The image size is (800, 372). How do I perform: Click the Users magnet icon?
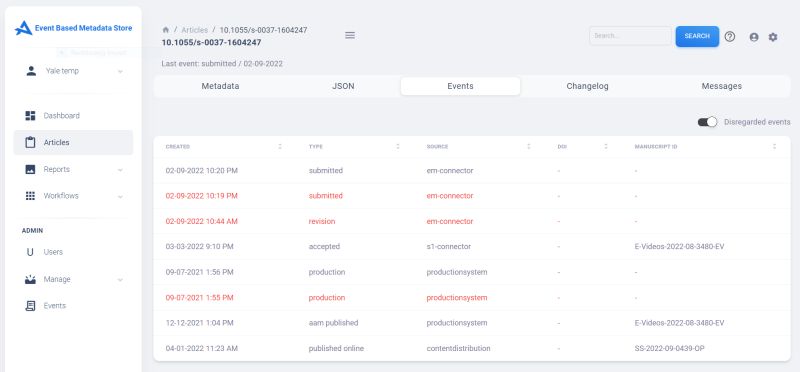[x=30, y=252]
